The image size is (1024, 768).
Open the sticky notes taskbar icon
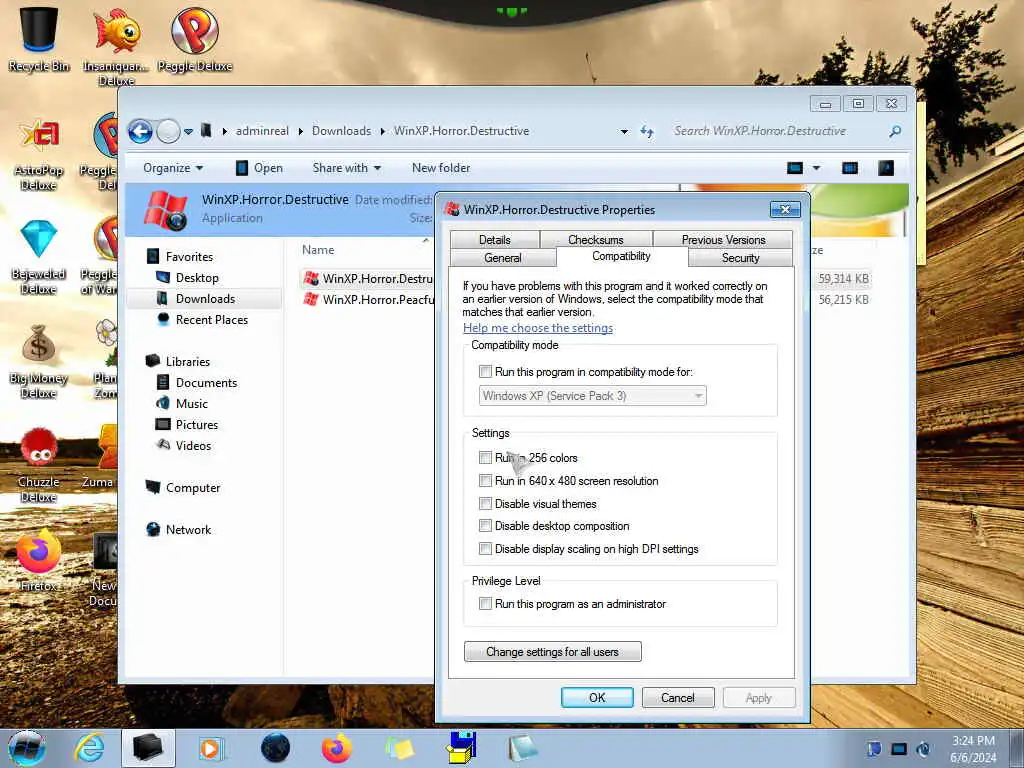tap(399, 748)
